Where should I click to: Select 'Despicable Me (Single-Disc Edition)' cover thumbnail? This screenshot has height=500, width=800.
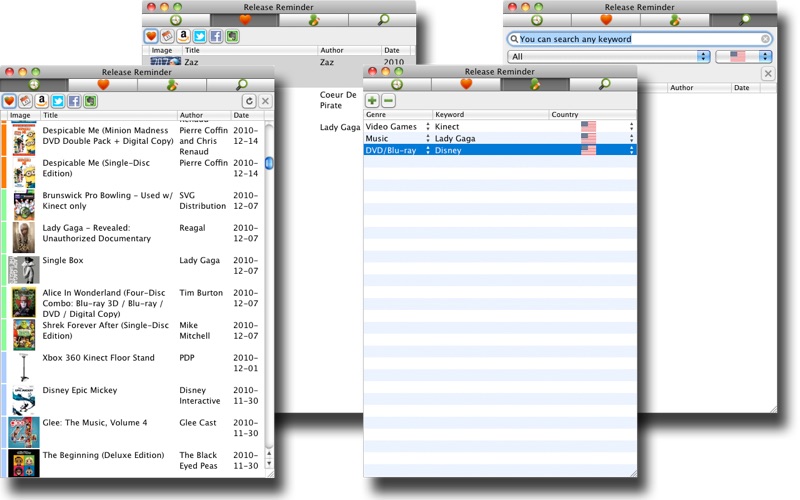coord(24,173)
